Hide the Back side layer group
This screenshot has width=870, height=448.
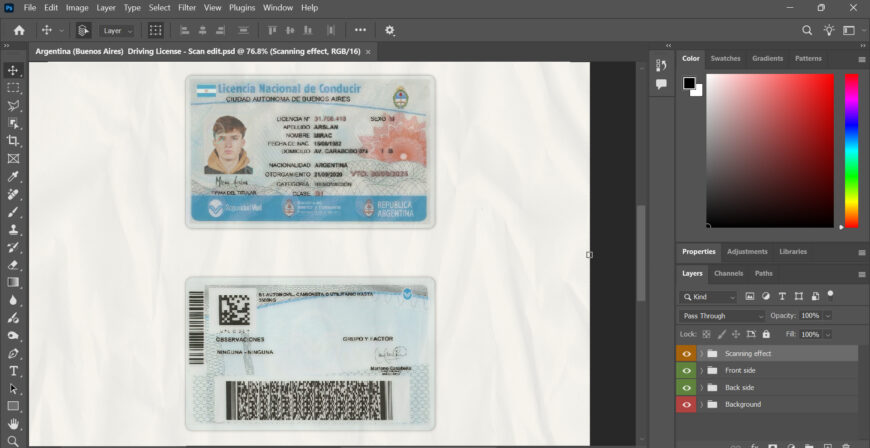tap(686, 387)
